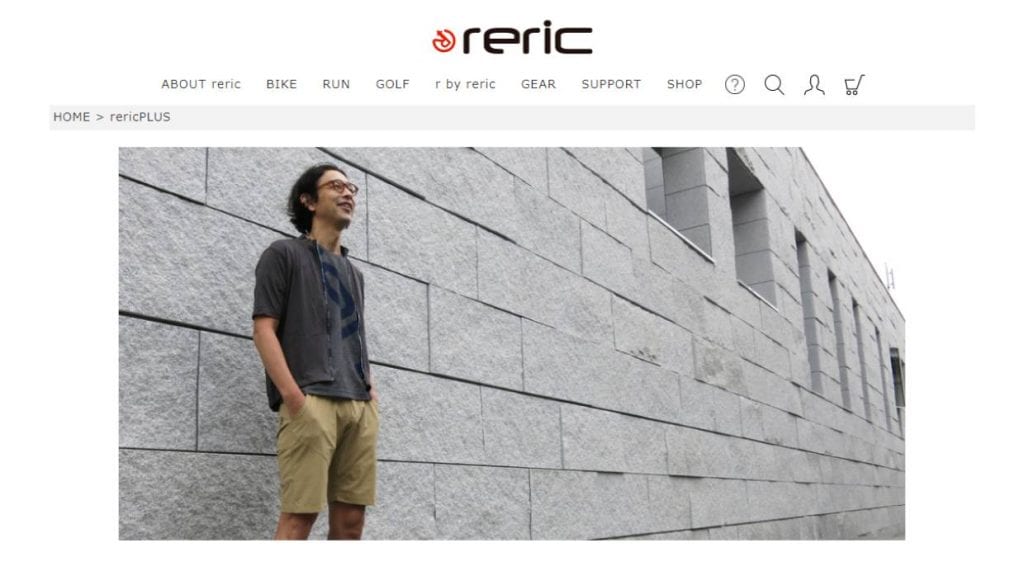Screen dimensions: 1024x576
Task: Select the GEAR navigation item
Action: tap(539, 84)
